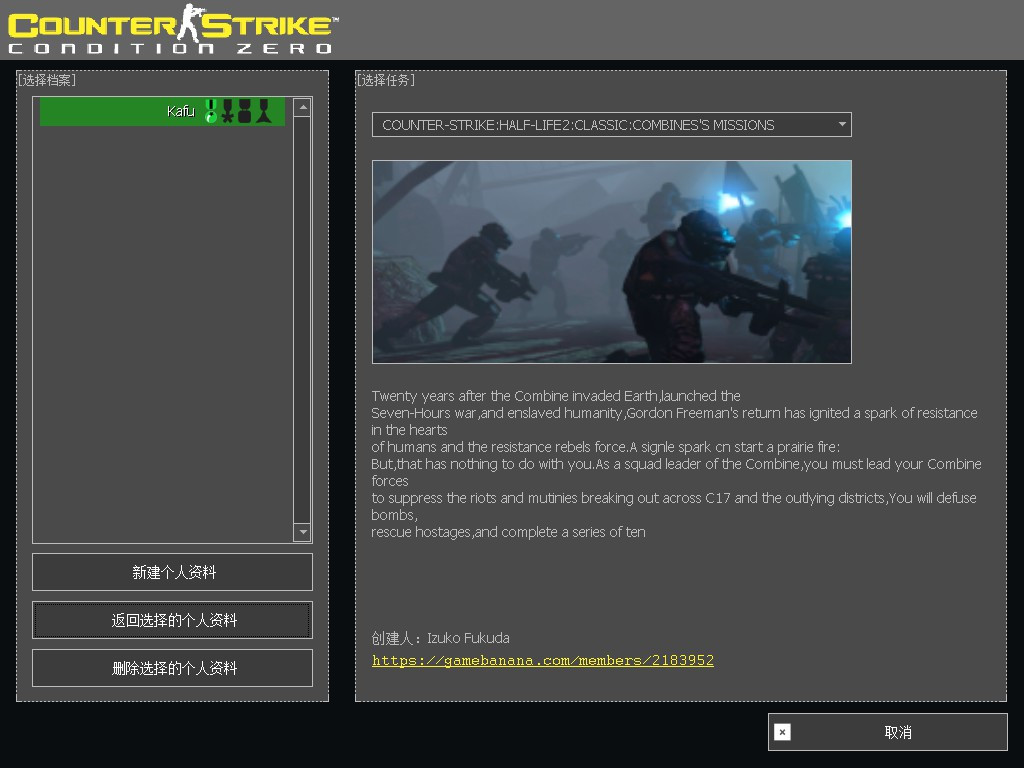Image resolution: width=1024 pixels, height=768 pixels.
Task: Click the square badge medal icon beside Kafu
Action: click(245, 111)
